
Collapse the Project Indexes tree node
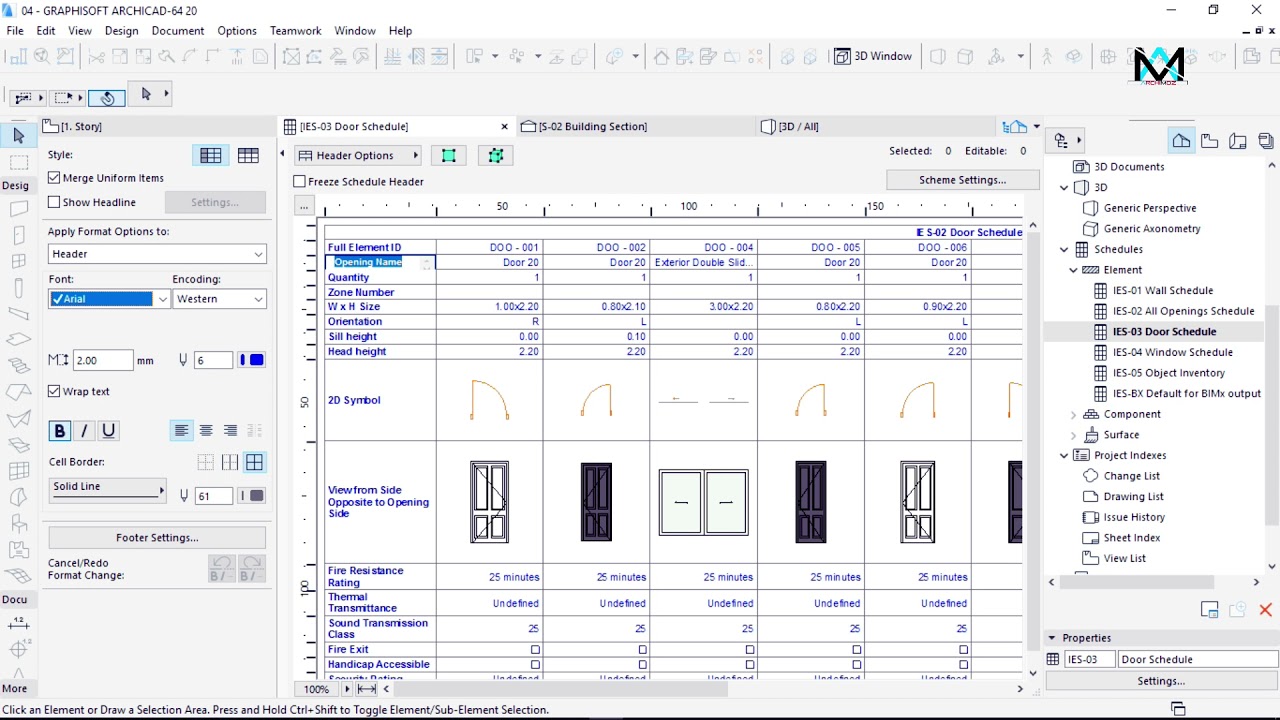click(1065, 455)
